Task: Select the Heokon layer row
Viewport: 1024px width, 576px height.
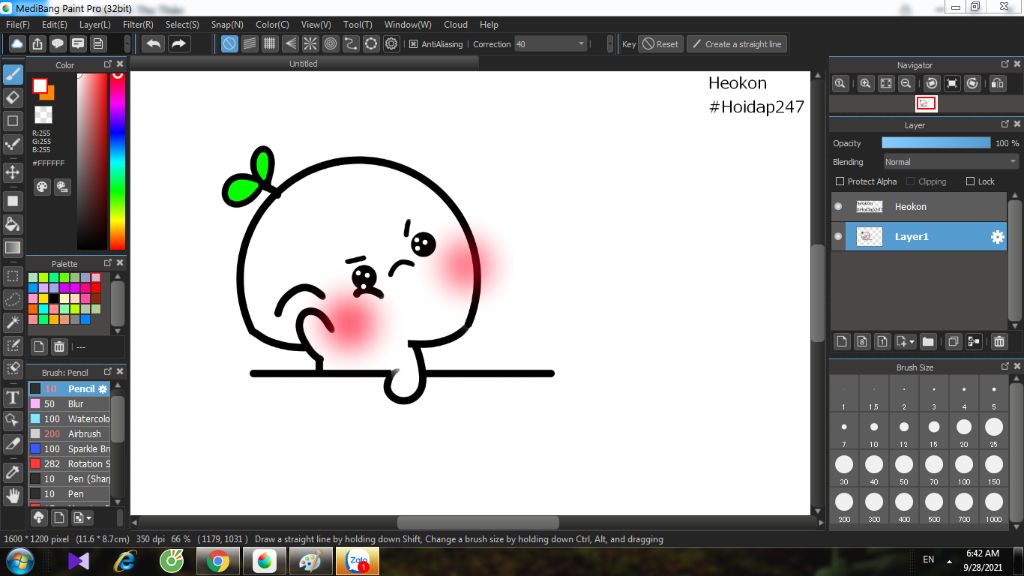Action: [920, 206]
